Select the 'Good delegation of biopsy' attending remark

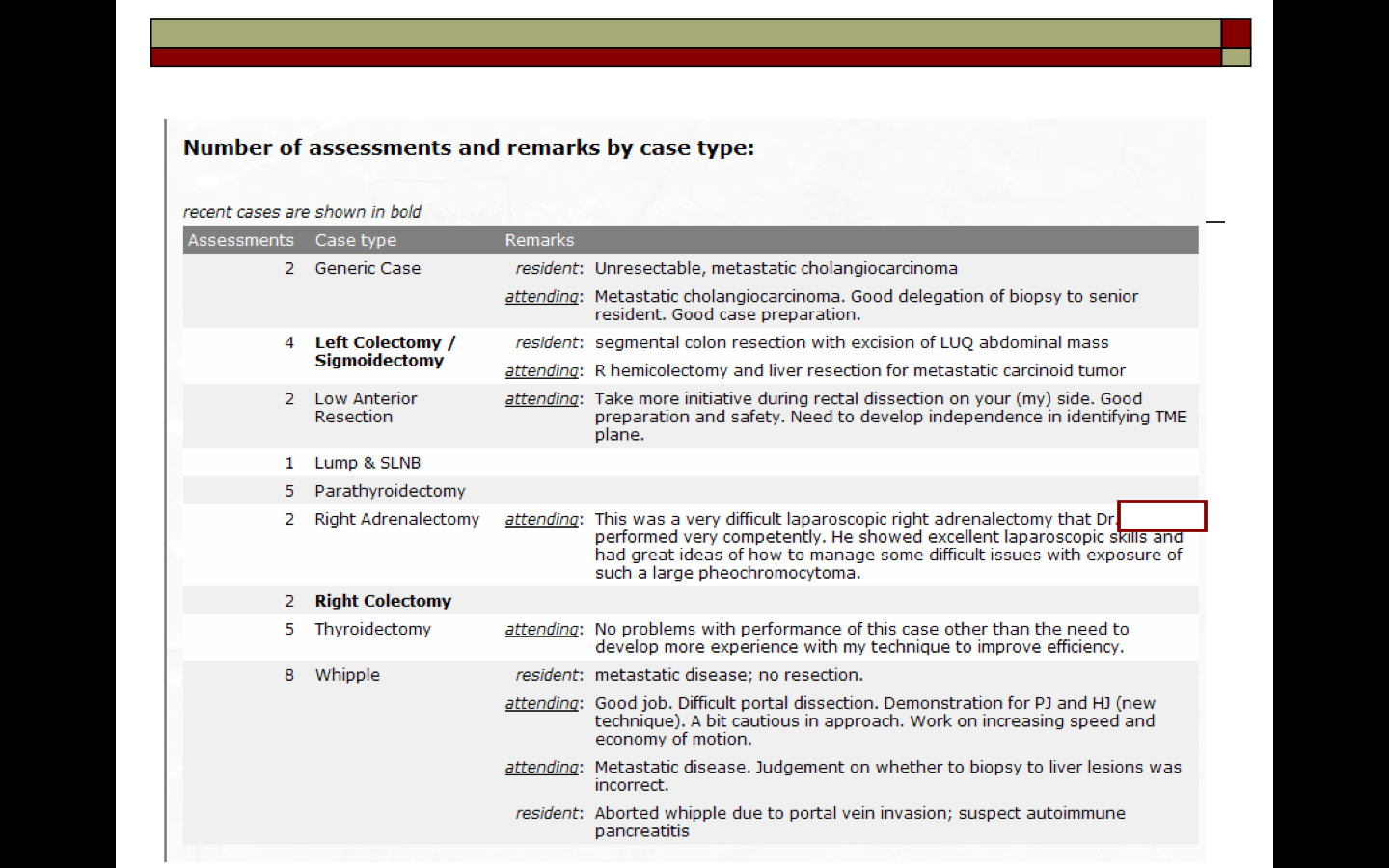pos(866,306)
